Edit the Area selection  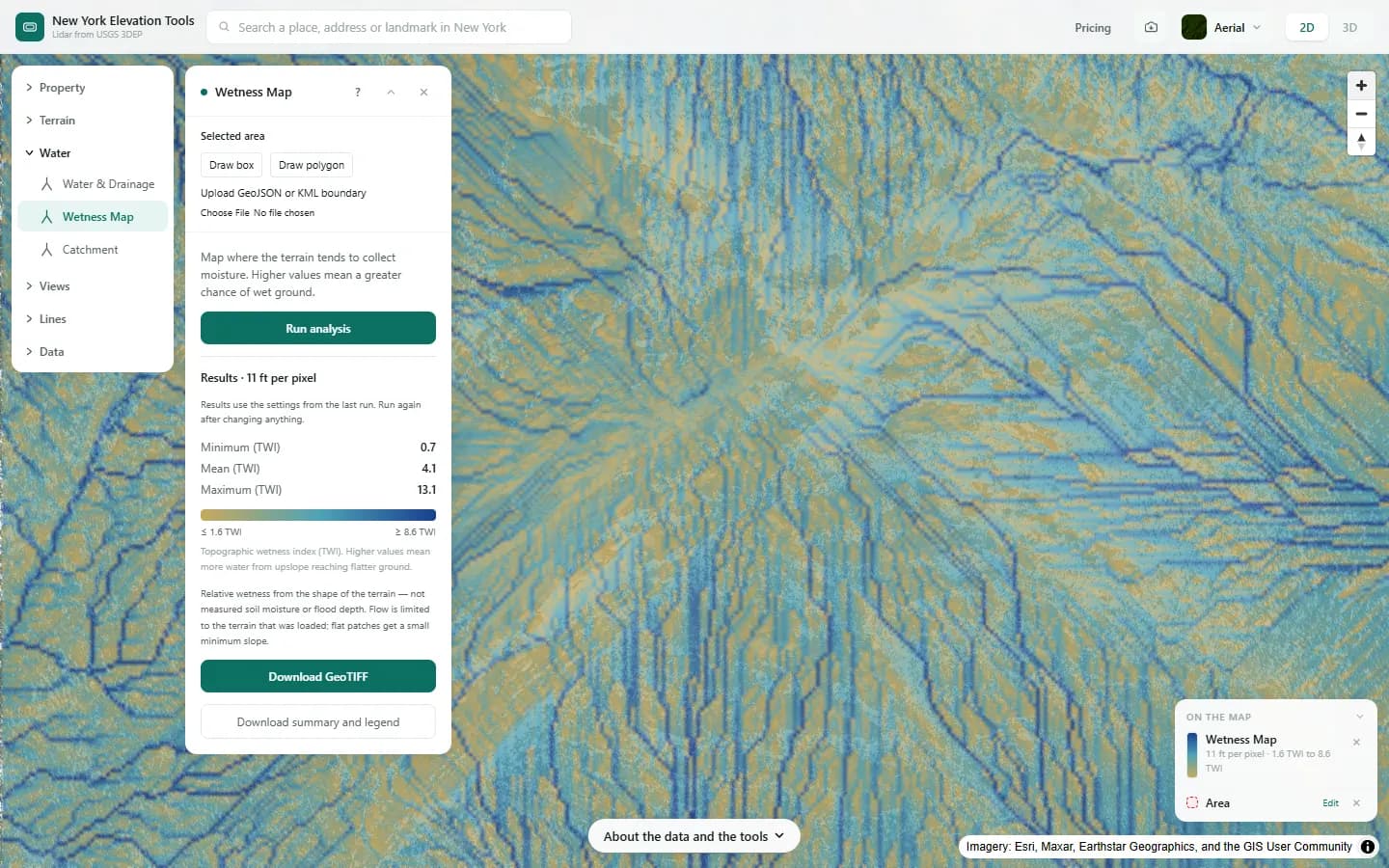point(1330,803)
